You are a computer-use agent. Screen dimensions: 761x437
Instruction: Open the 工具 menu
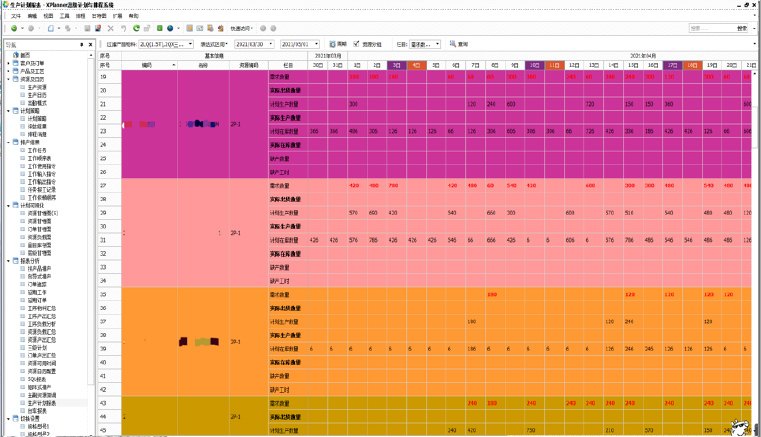tap(65, 16)
